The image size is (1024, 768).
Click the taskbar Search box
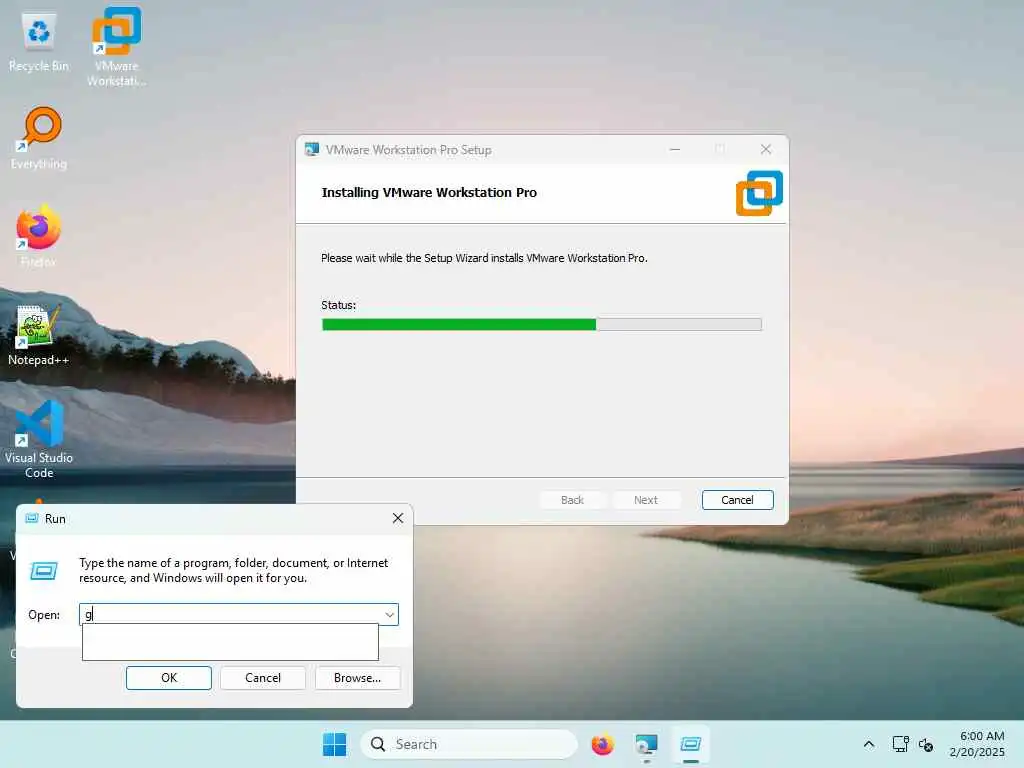469,744
